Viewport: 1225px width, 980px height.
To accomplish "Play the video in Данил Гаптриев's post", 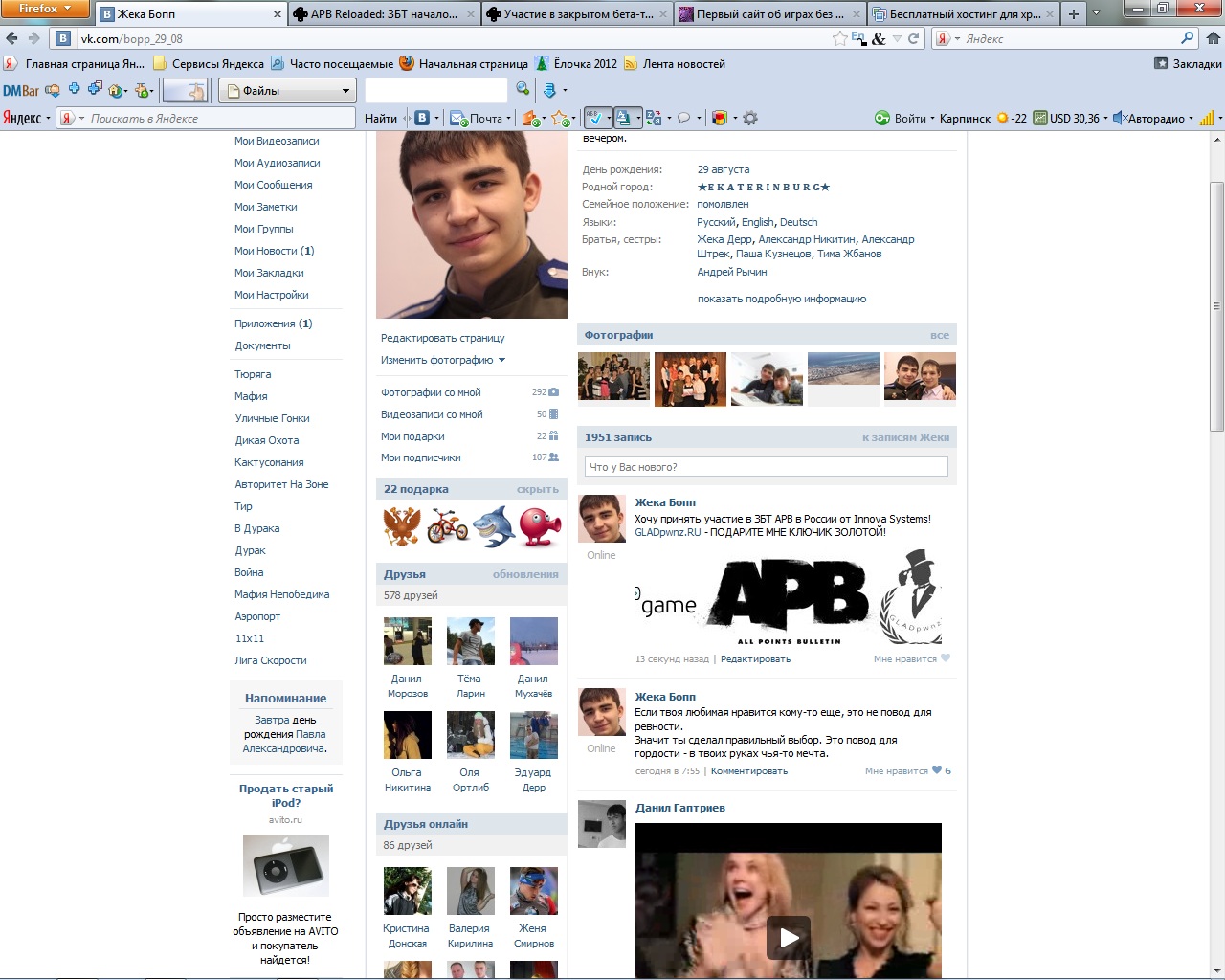I will 789,937.
